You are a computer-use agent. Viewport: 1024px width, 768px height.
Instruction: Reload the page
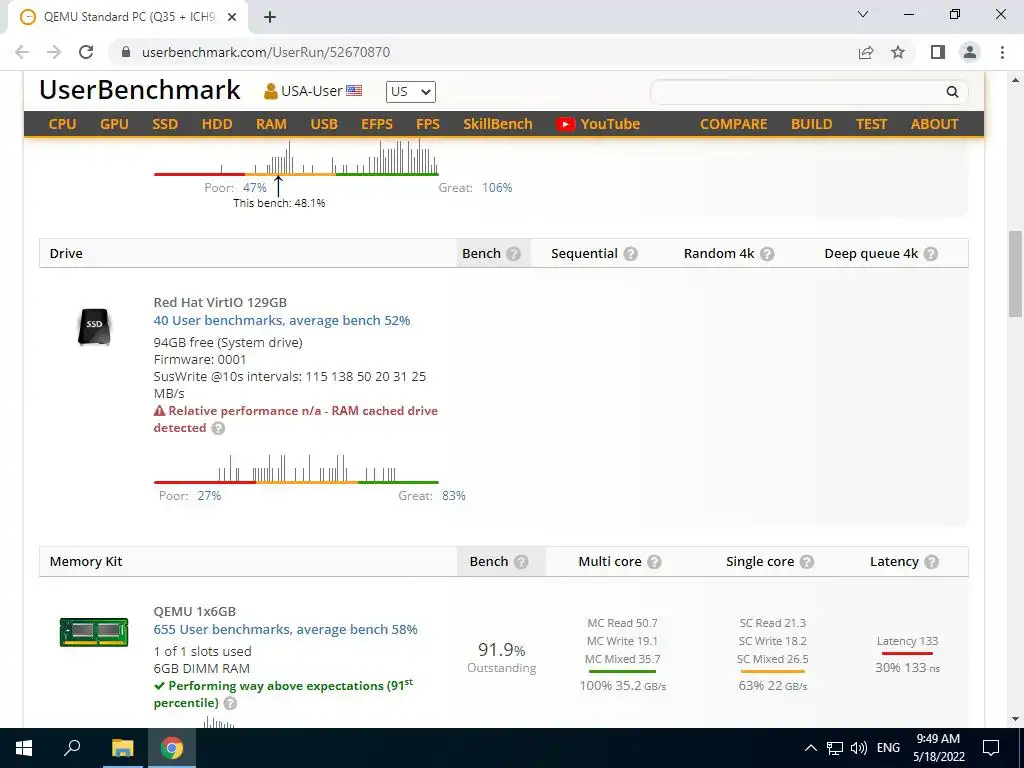click(86, 52)
